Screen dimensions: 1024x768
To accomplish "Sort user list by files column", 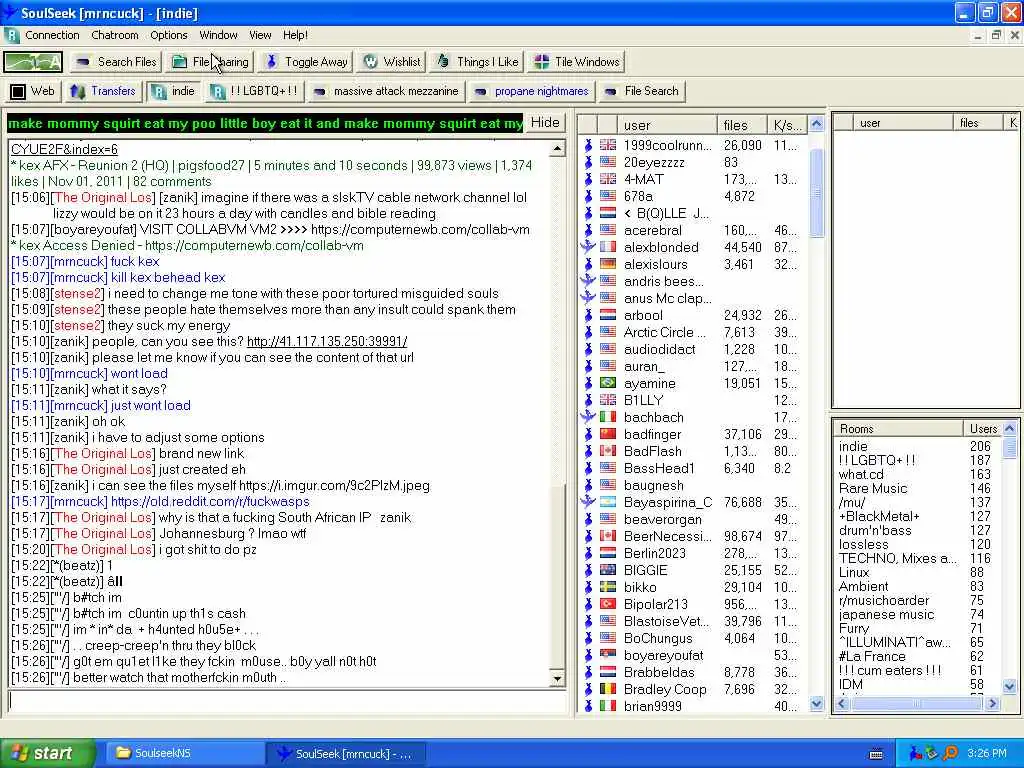I will [742, 125].
